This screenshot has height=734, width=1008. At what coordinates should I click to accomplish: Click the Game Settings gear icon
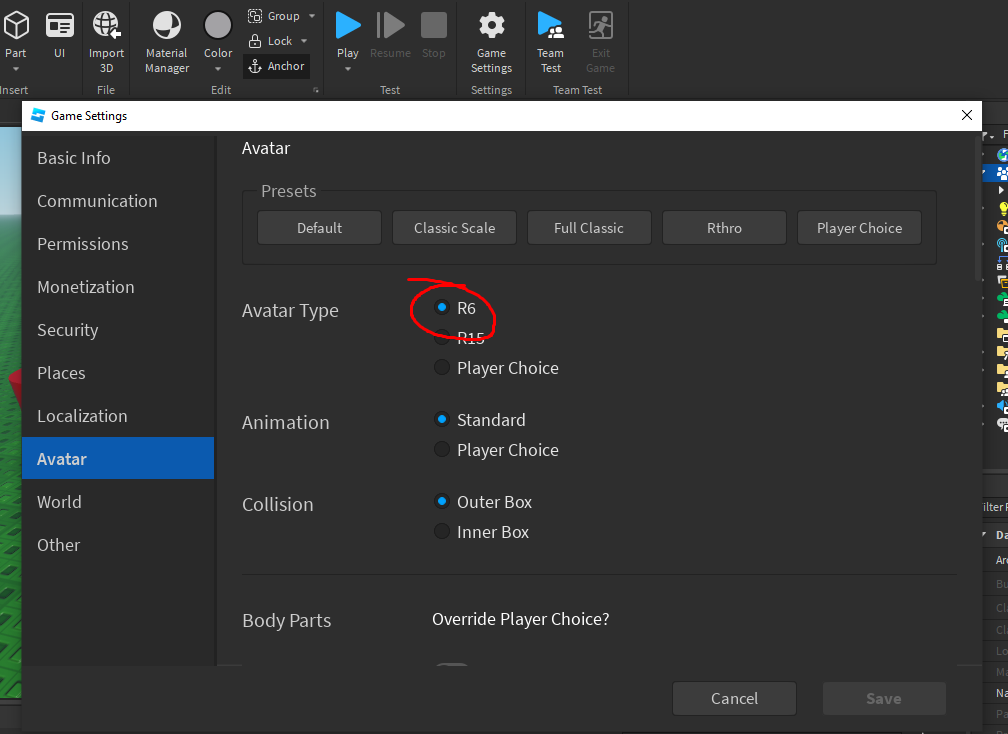coord(491,26)
